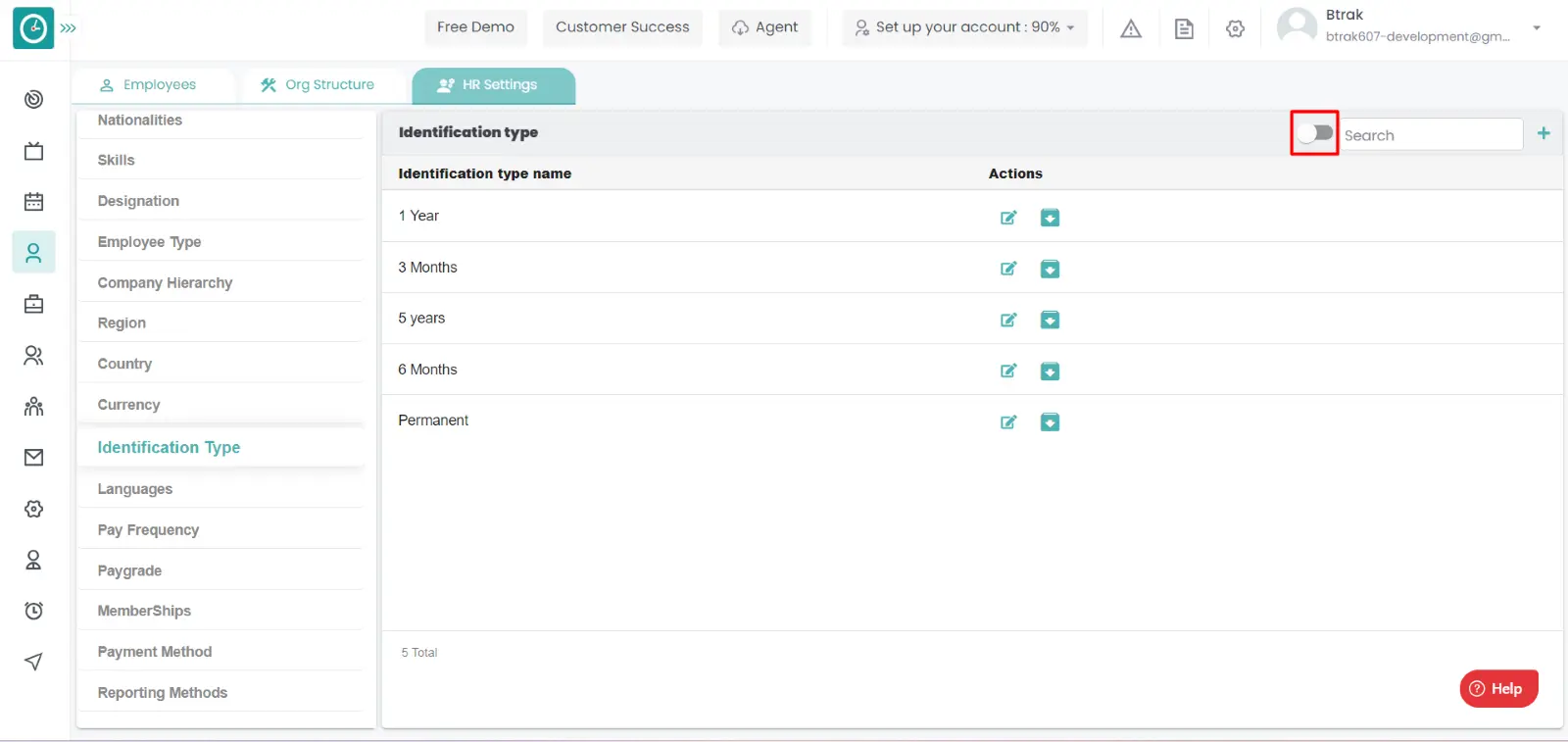1568x742 pixels.
Task: Add new identification type with plus icon
Action: click(x=1543, y=133)
